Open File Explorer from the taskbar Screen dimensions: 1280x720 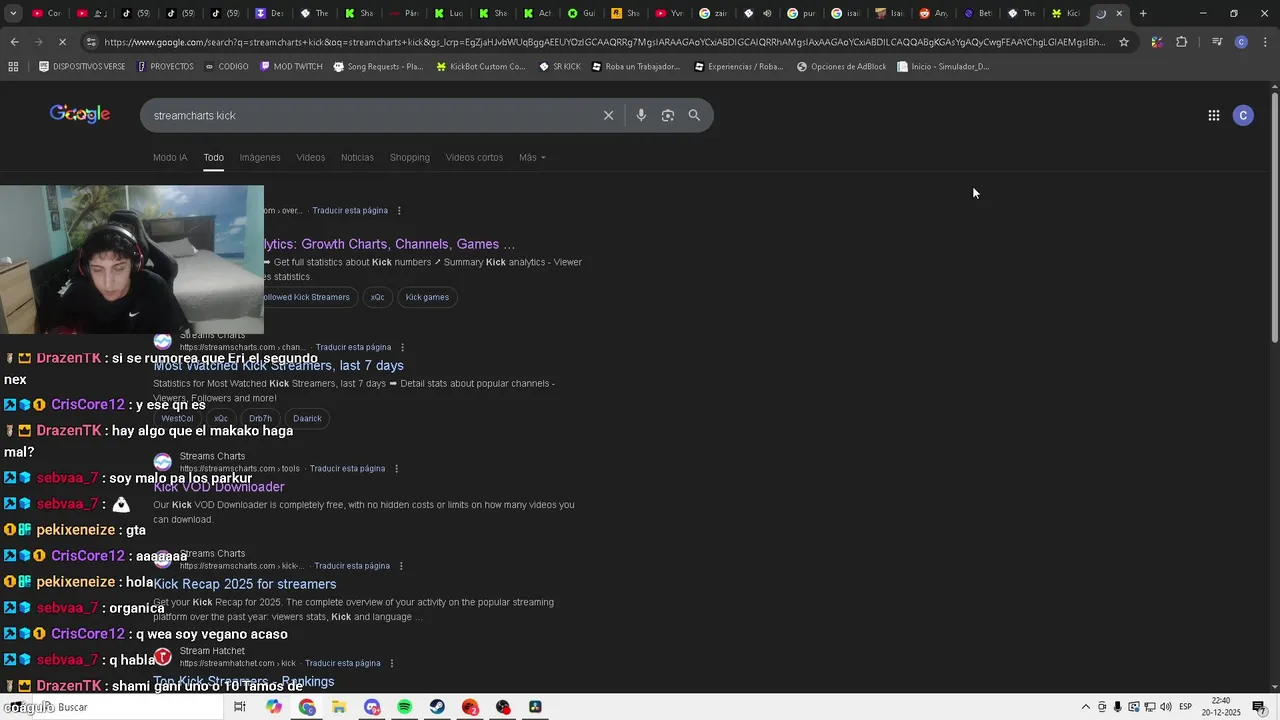point(339,707)
